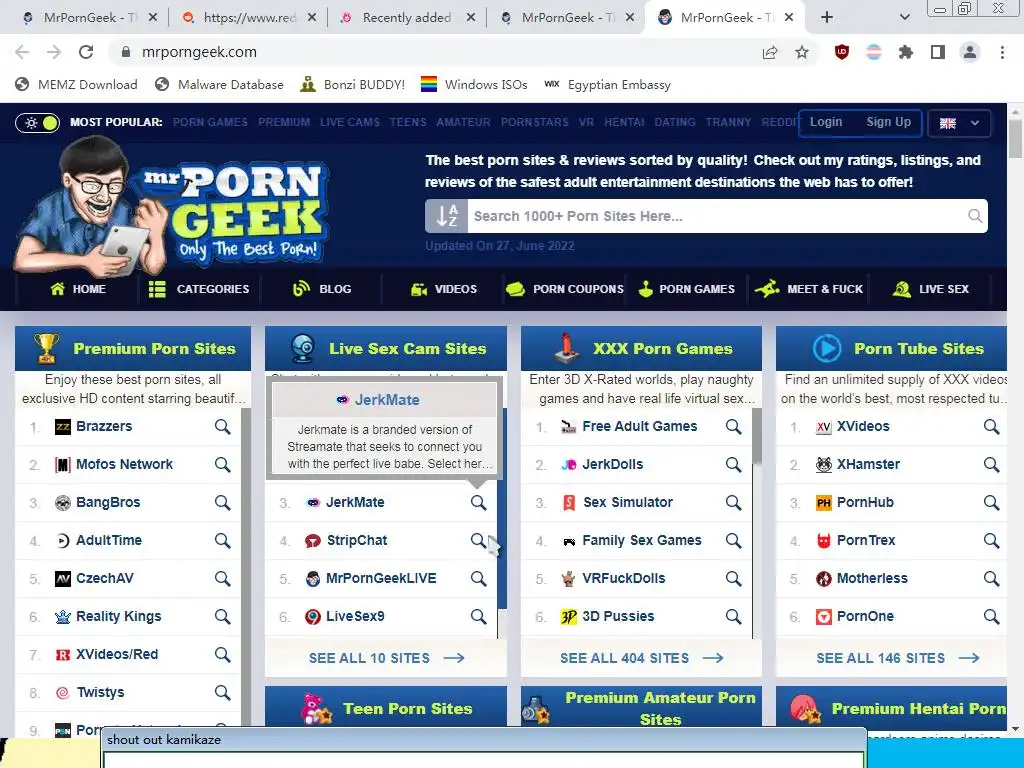The image size is (1024, 768).
Task: Click magnifier icon next to Sex Simulator
Action: click(733, 503)
